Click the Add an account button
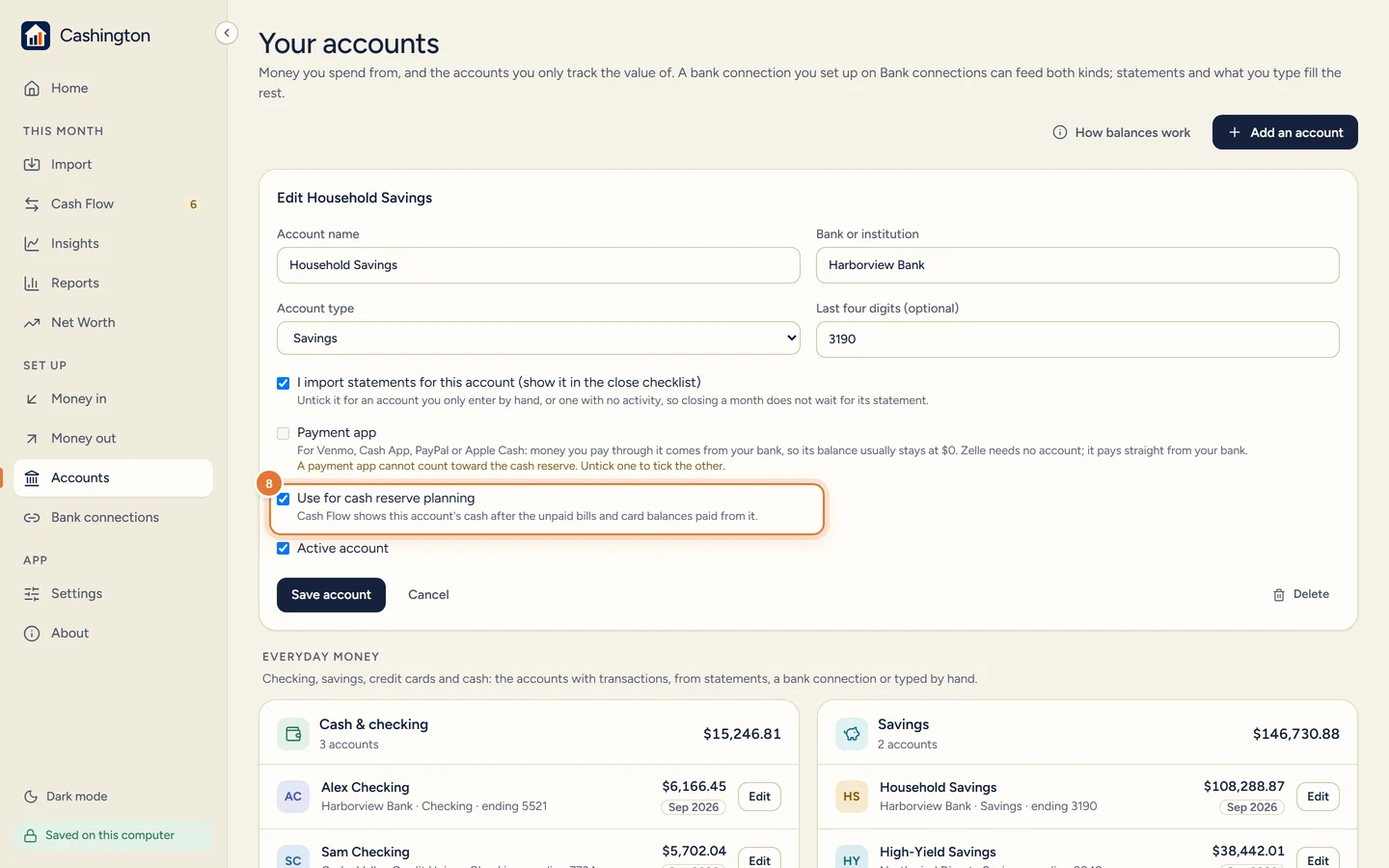1389x868 pixels. 1285,132
